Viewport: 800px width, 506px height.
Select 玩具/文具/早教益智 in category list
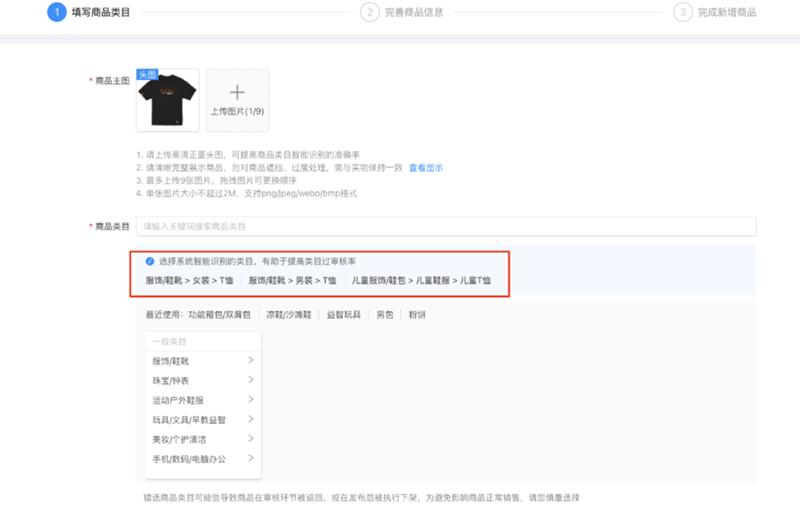[189, 420]
